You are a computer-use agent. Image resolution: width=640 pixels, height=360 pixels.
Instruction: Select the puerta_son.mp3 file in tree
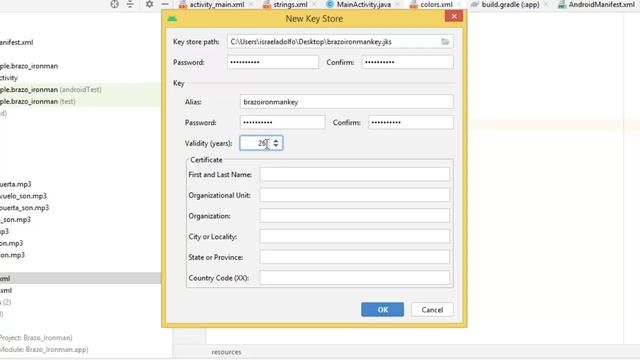pos(24,208)
